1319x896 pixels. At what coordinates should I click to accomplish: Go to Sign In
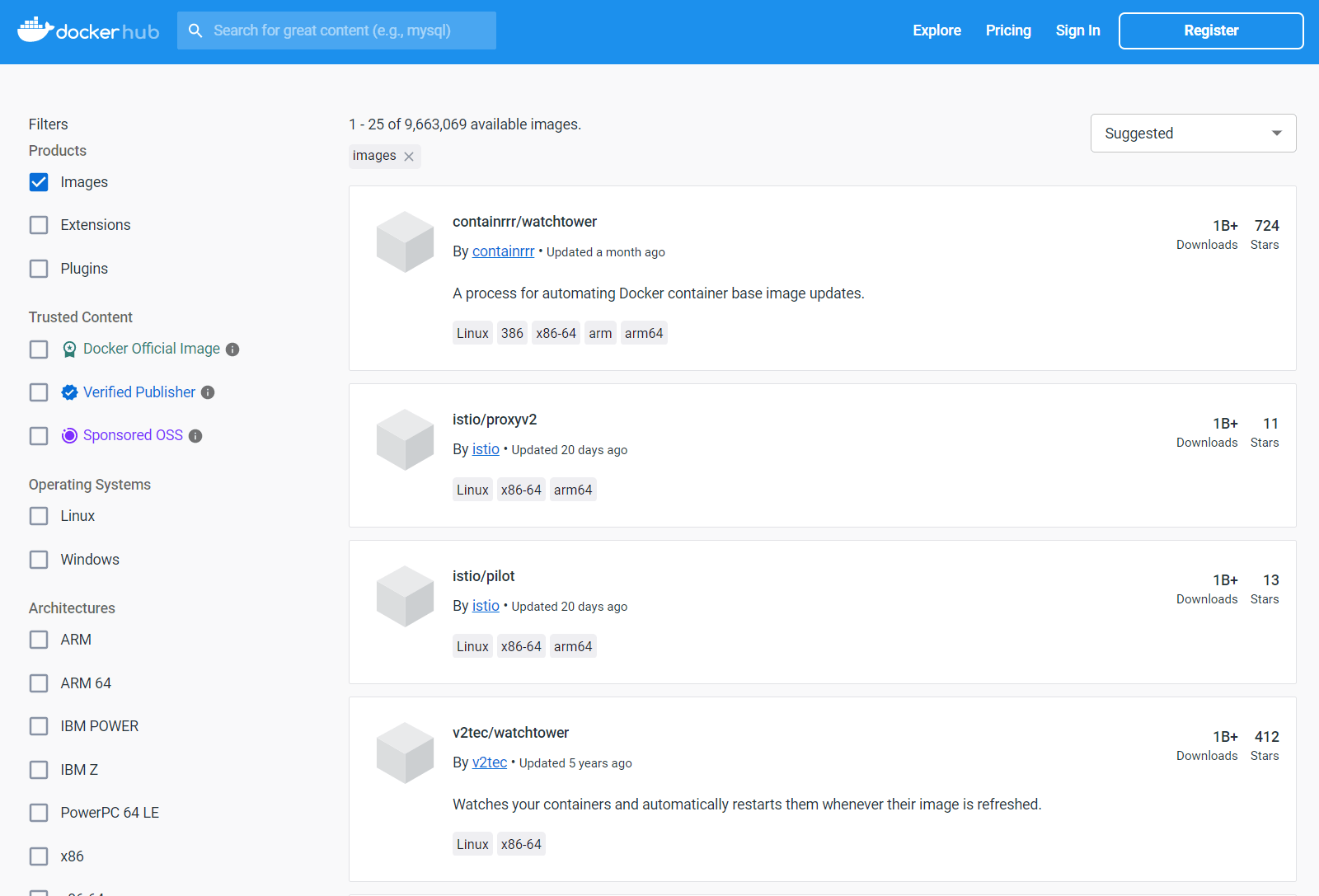[1077, 30]
